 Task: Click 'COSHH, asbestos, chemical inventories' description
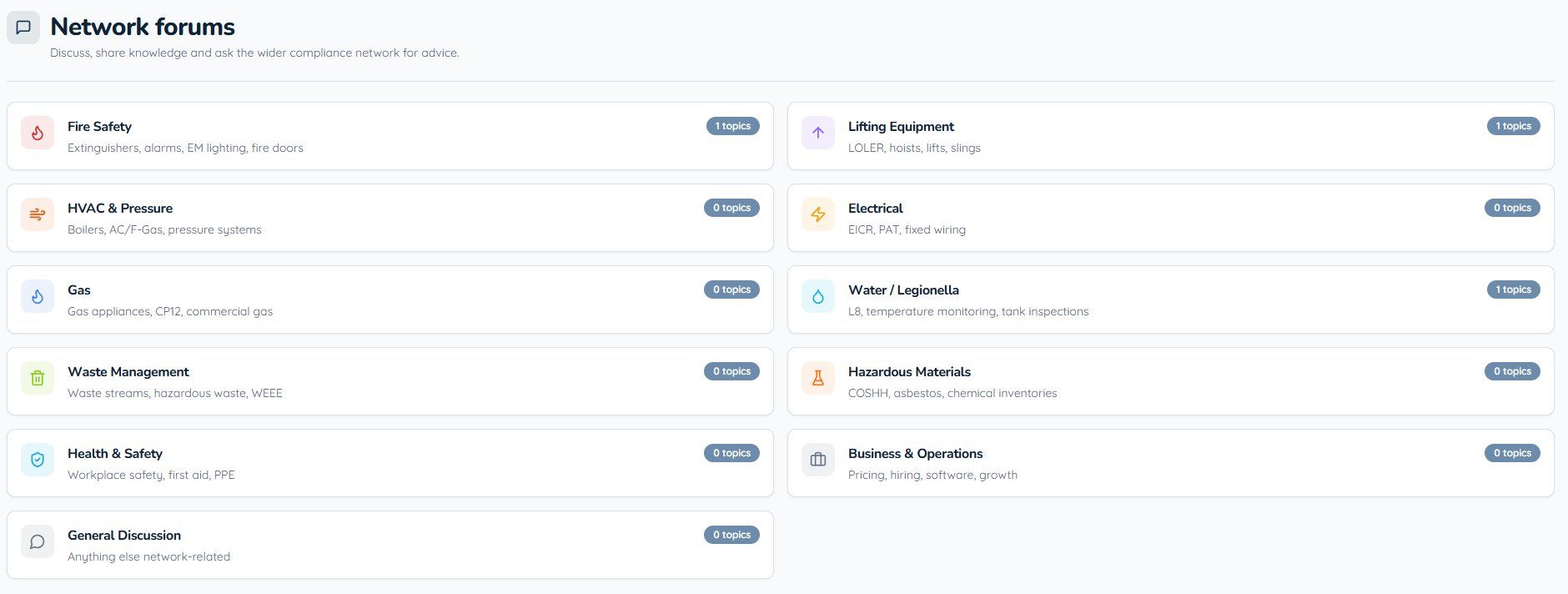point(952,393)
